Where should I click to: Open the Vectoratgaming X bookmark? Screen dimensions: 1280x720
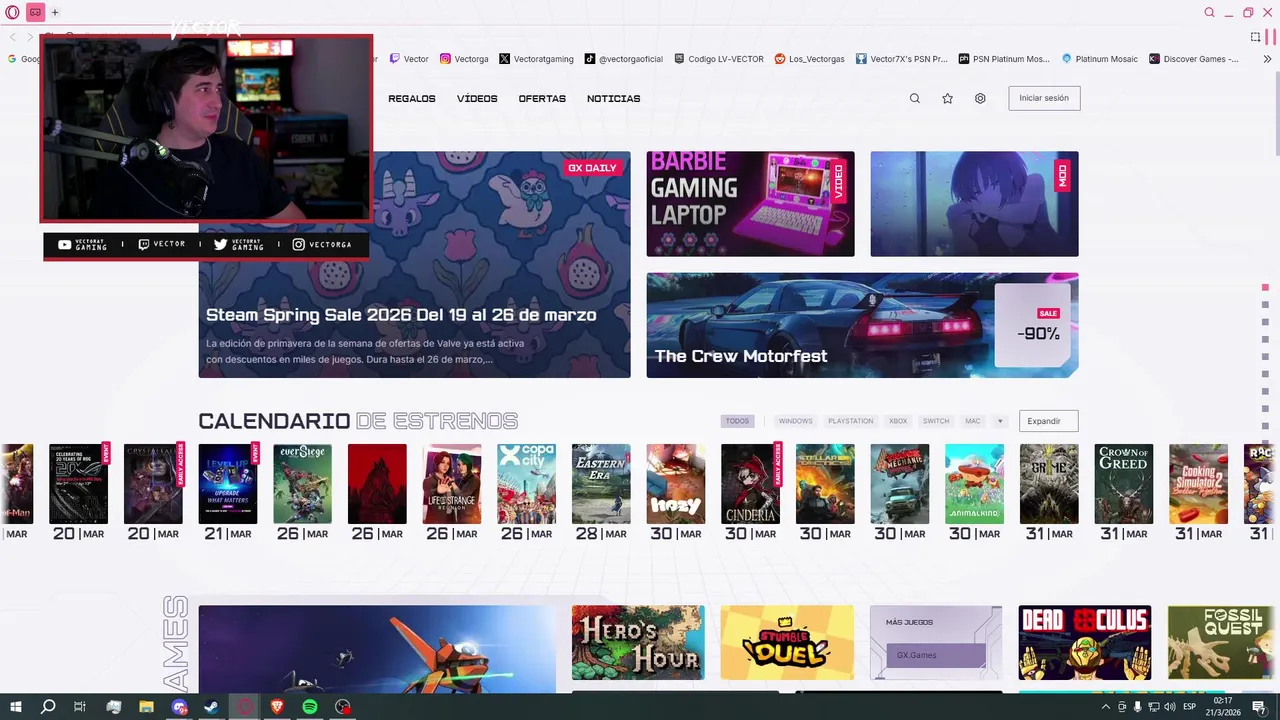[x=536, y=59]
